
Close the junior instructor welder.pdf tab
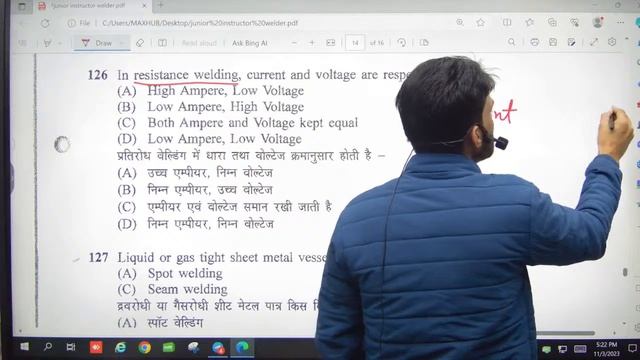[144, 6]
